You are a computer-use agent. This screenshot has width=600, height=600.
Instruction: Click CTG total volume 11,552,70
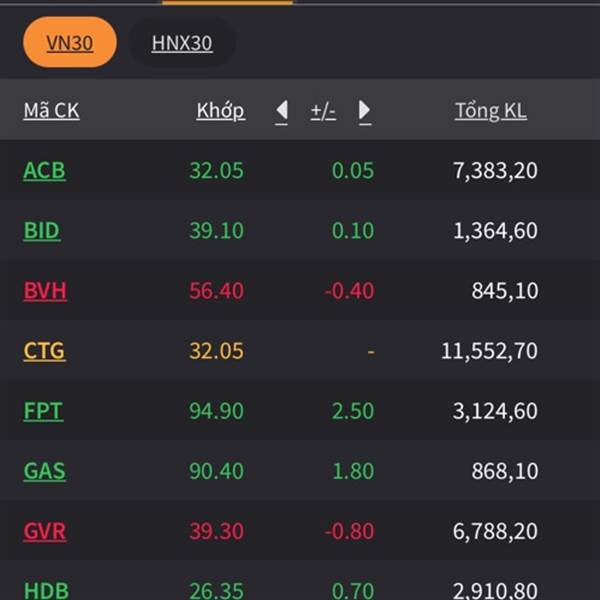[x=489, y=351]
